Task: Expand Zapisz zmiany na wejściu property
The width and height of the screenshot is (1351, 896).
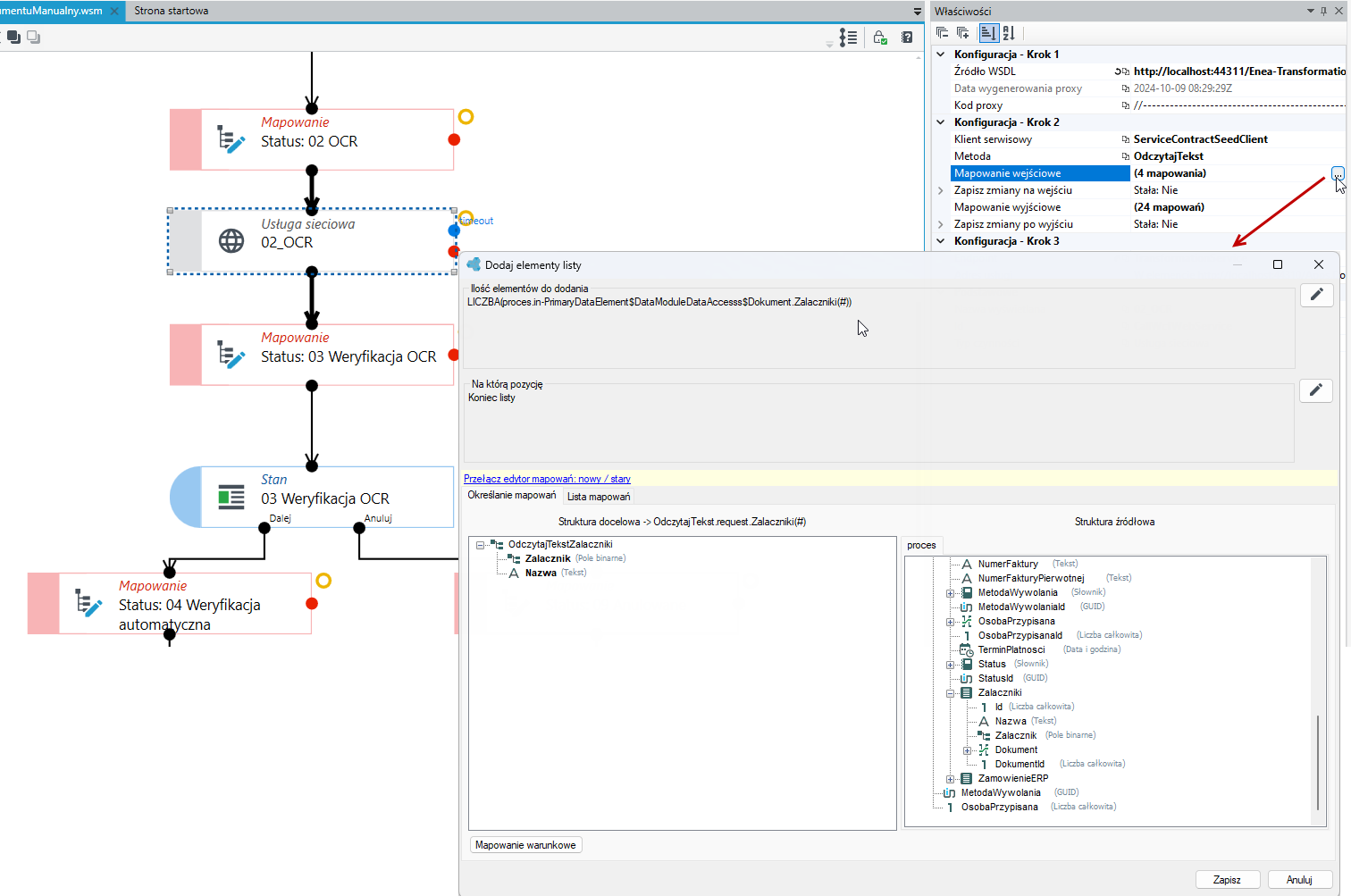Action: pyautogui.click(x=940, y=190)
